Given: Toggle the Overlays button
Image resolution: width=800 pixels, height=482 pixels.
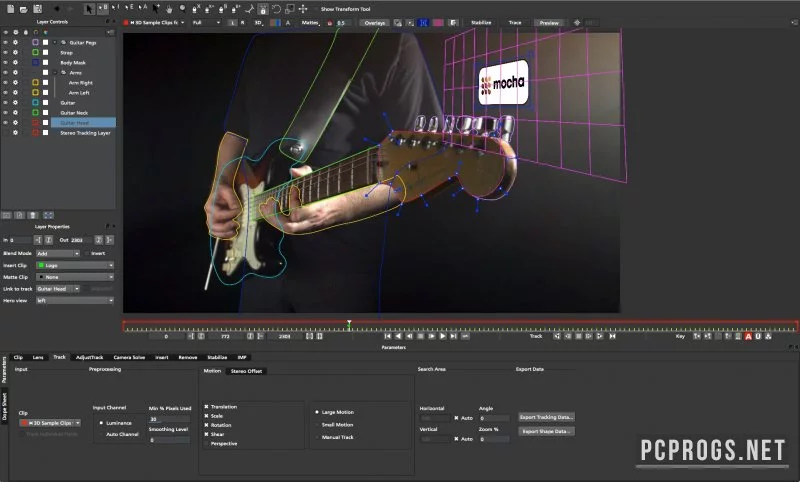Looking at the screenshot, I should coord(375,23).
